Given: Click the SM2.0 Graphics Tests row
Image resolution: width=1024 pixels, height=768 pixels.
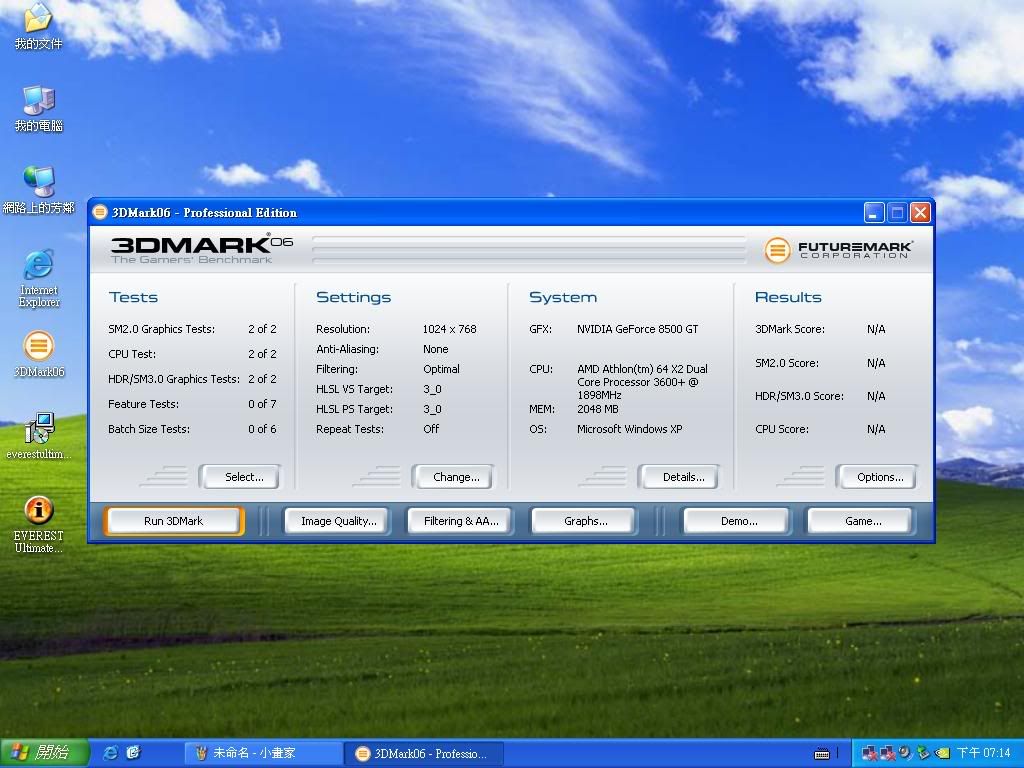Looking at the screenshot, I should click(193, 329).
